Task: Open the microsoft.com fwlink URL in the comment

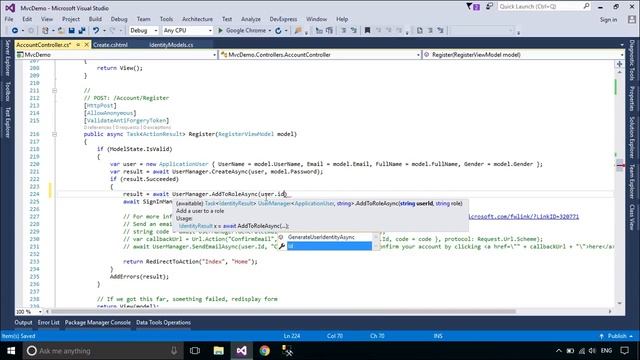Action: (523, 217)
